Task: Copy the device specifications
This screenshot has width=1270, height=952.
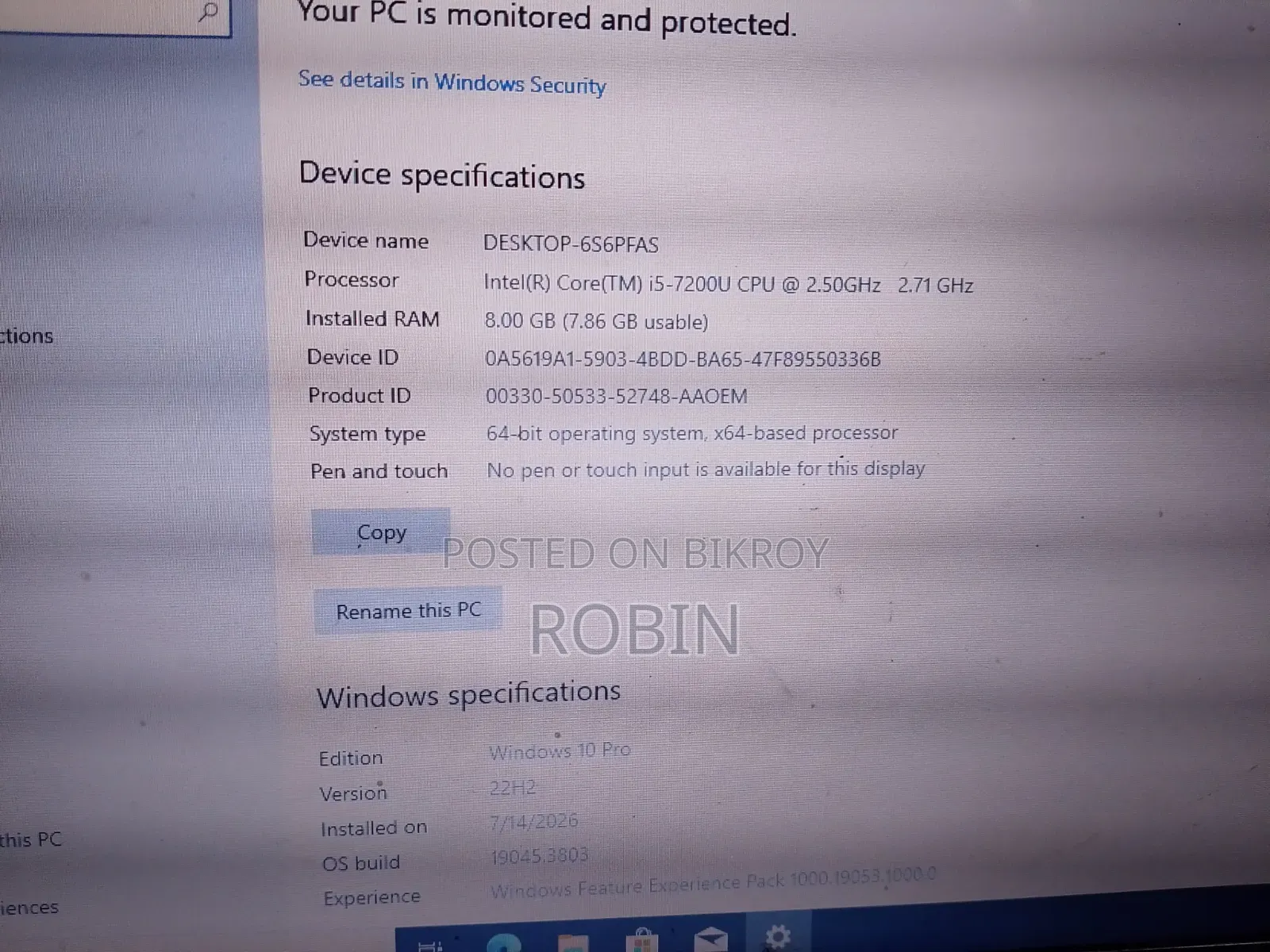Action: click(381, 532)
